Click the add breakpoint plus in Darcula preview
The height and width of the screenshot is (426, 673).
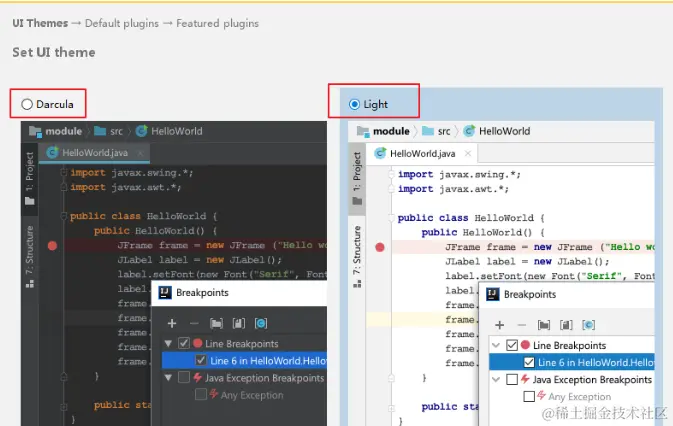pos(172,323)
